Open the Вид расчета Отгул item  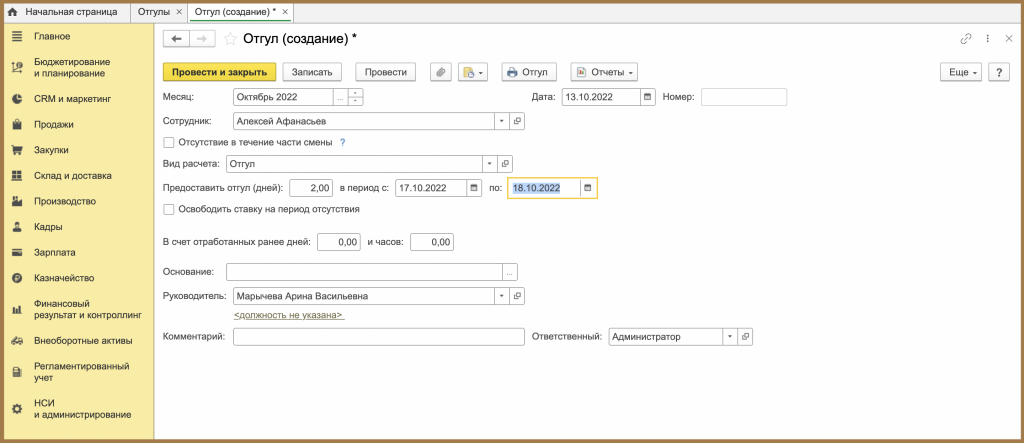click(505, 163)
